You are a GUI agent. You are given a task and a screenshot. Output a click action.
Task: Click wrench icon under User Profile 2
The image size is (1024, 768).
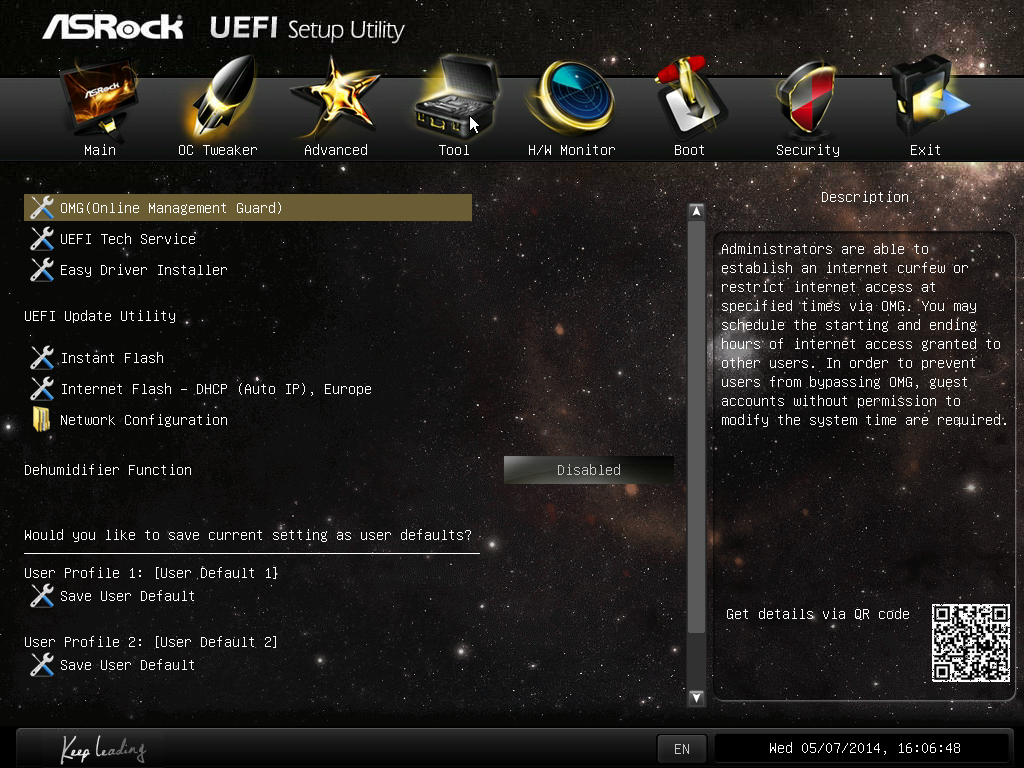[x=42, y=665]
